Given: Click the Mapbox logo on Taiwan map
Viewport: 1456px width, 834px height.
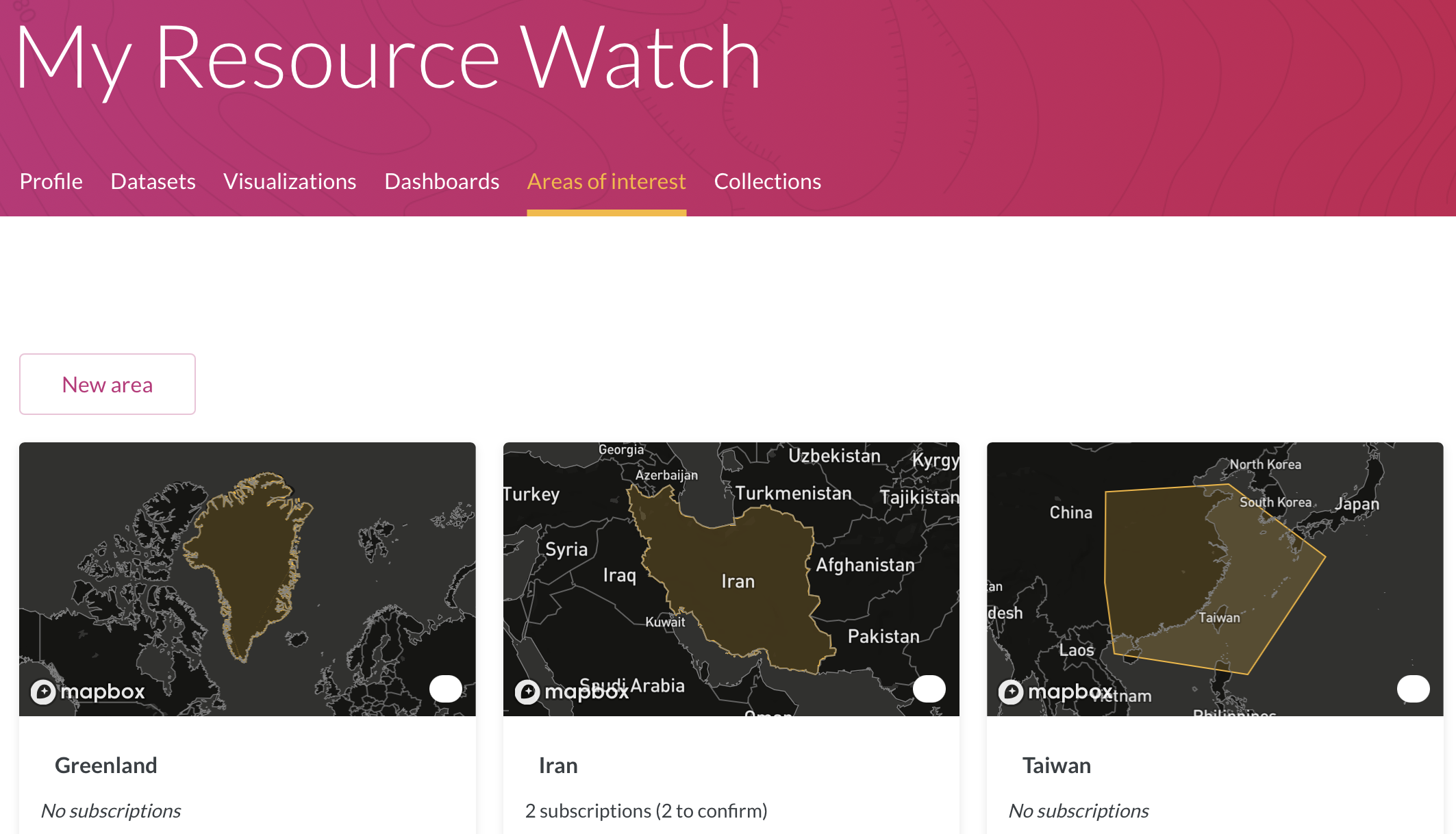Looking at the screenshot, I should tap(1055, 692).
